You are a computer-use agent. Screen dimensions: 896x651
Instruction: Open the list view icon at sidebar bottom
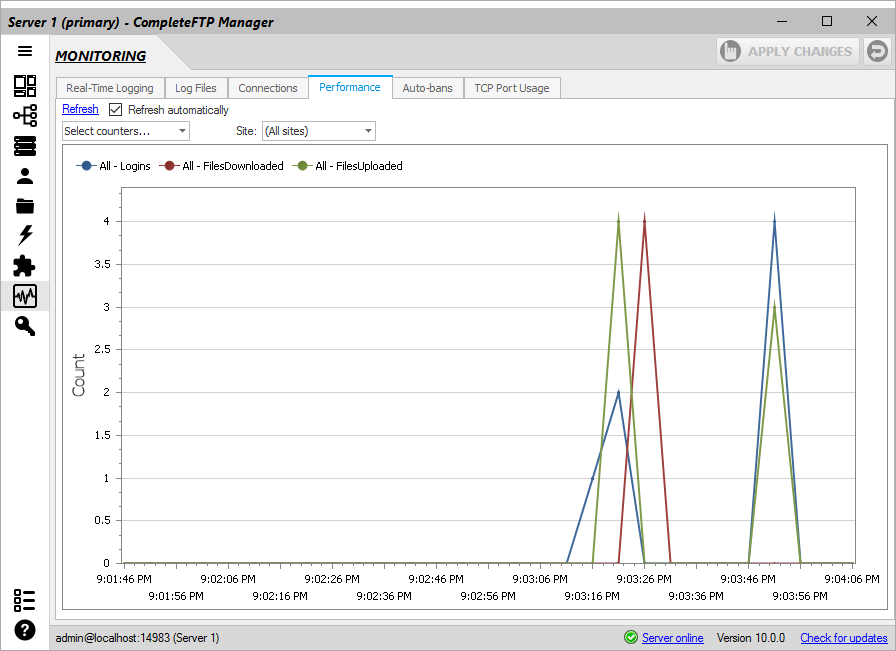click(x=25, y=600)
